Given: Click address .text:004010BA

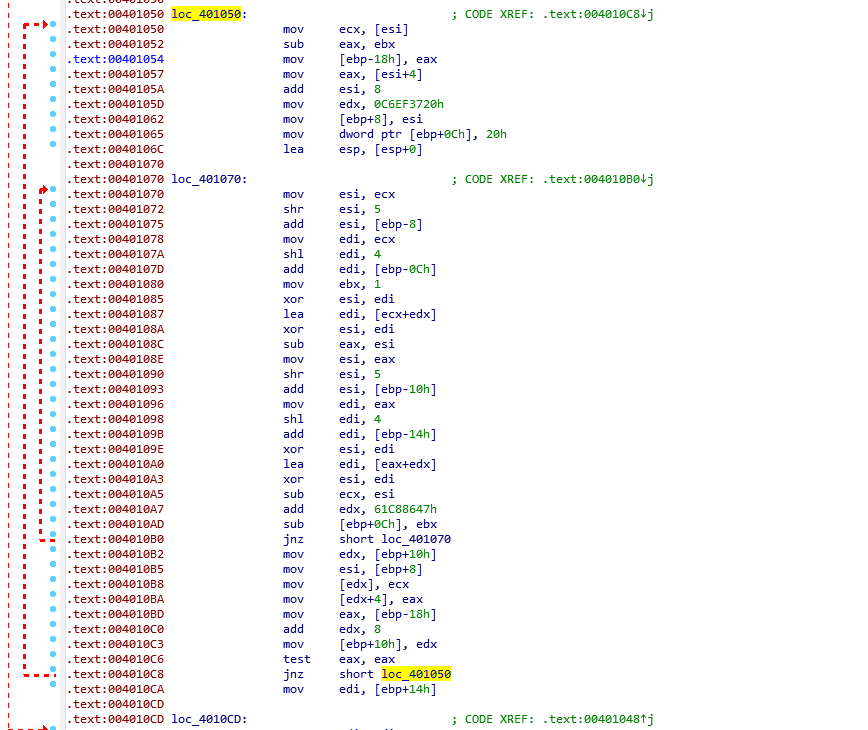Looking at the screenshot, I should (x=115, y=599).
